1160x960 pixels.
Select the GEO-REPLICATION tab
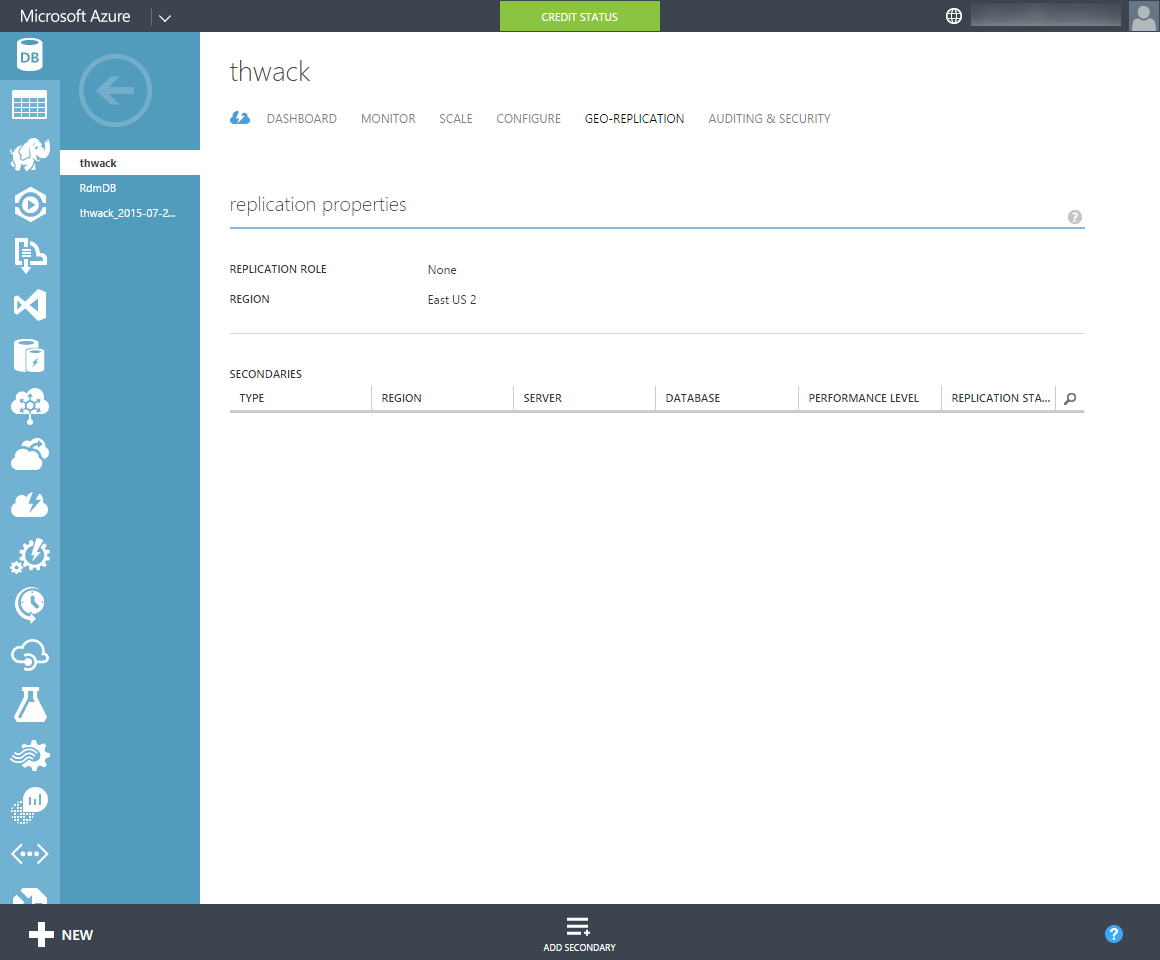click(x=634, y=118)
